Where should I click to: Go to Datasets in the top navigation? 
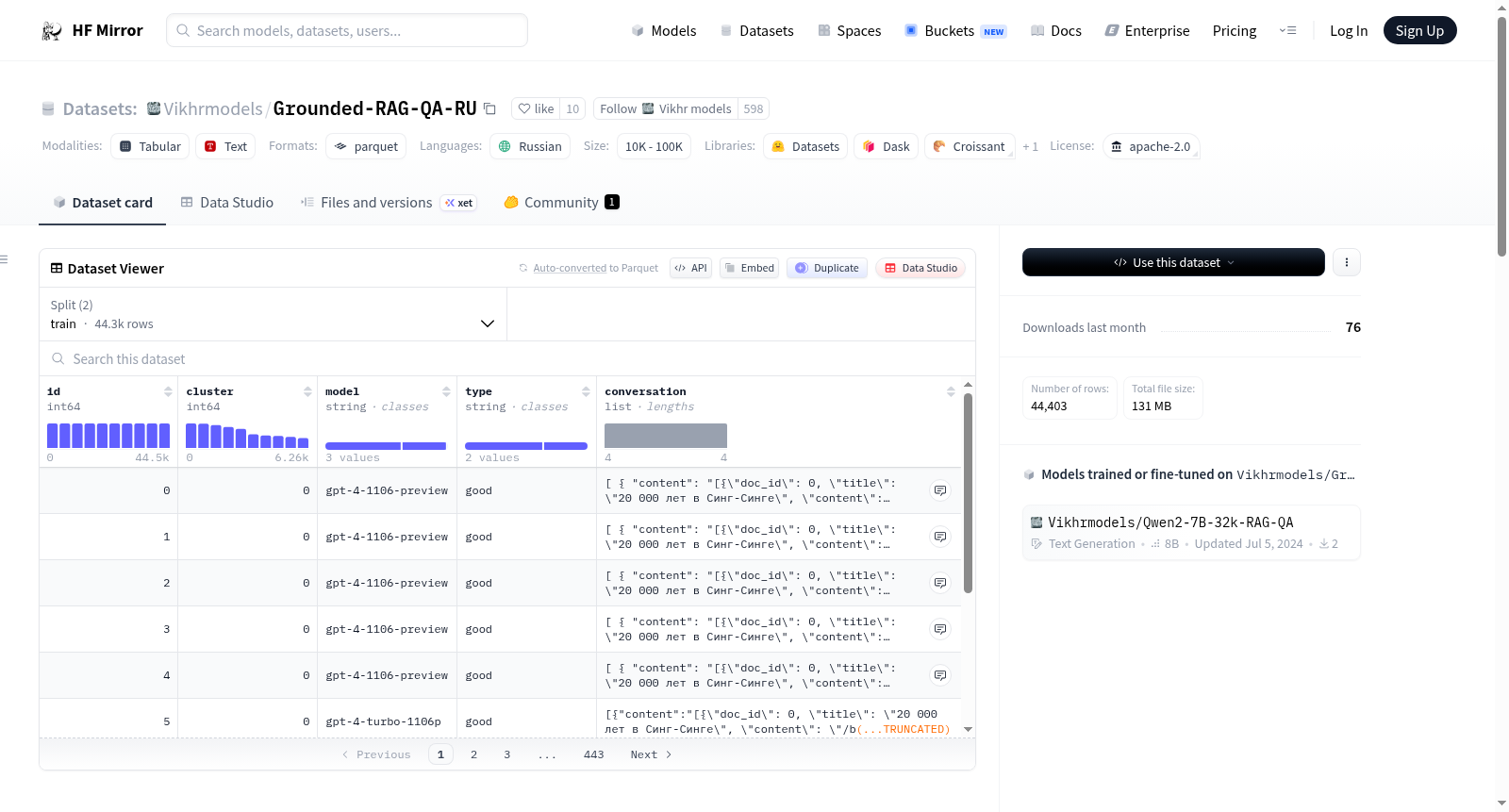tap(757, 31)
